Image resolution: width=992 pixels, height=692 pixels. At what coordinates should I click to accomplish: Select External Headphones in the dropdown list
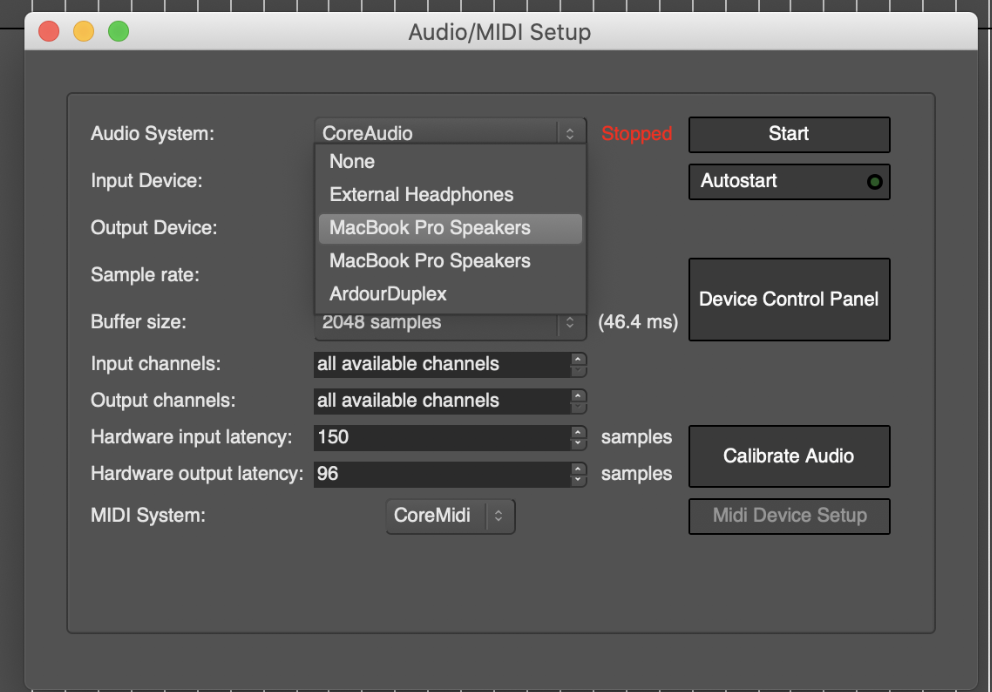point(421,195)
